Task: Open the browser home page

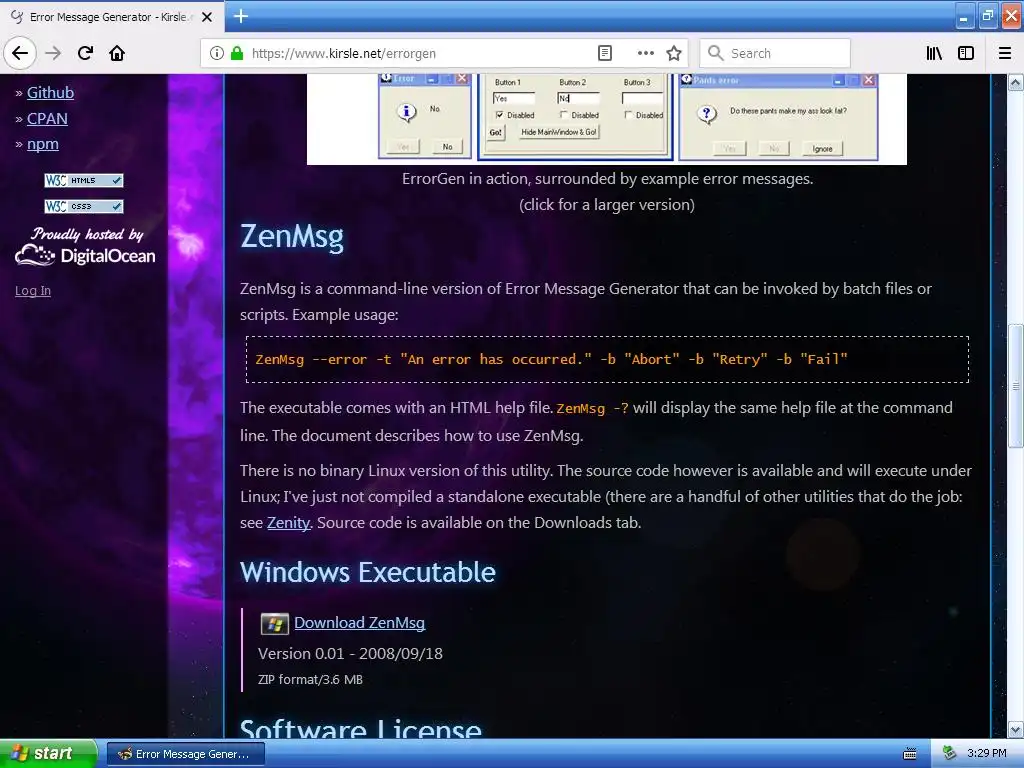Action: coord(117,53)
